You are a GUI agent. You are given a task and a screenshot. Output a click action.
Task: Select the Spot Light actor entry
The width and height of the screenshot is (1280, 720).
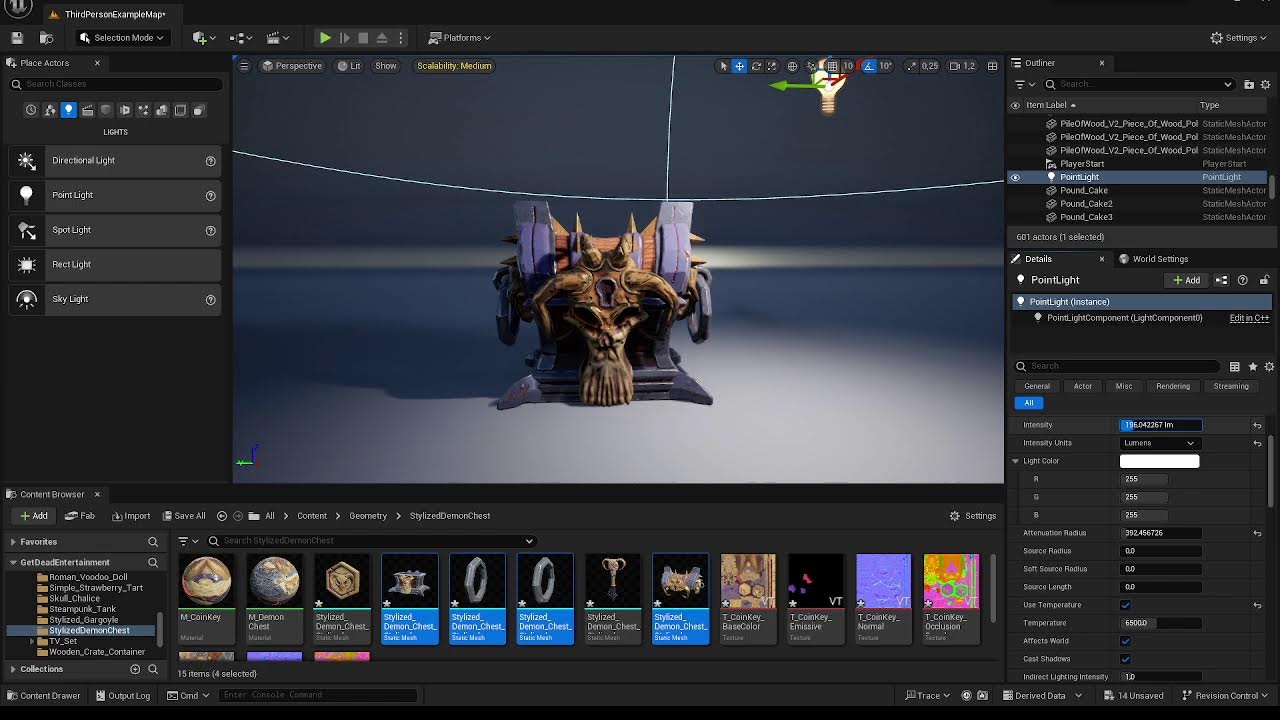point(115,230)
